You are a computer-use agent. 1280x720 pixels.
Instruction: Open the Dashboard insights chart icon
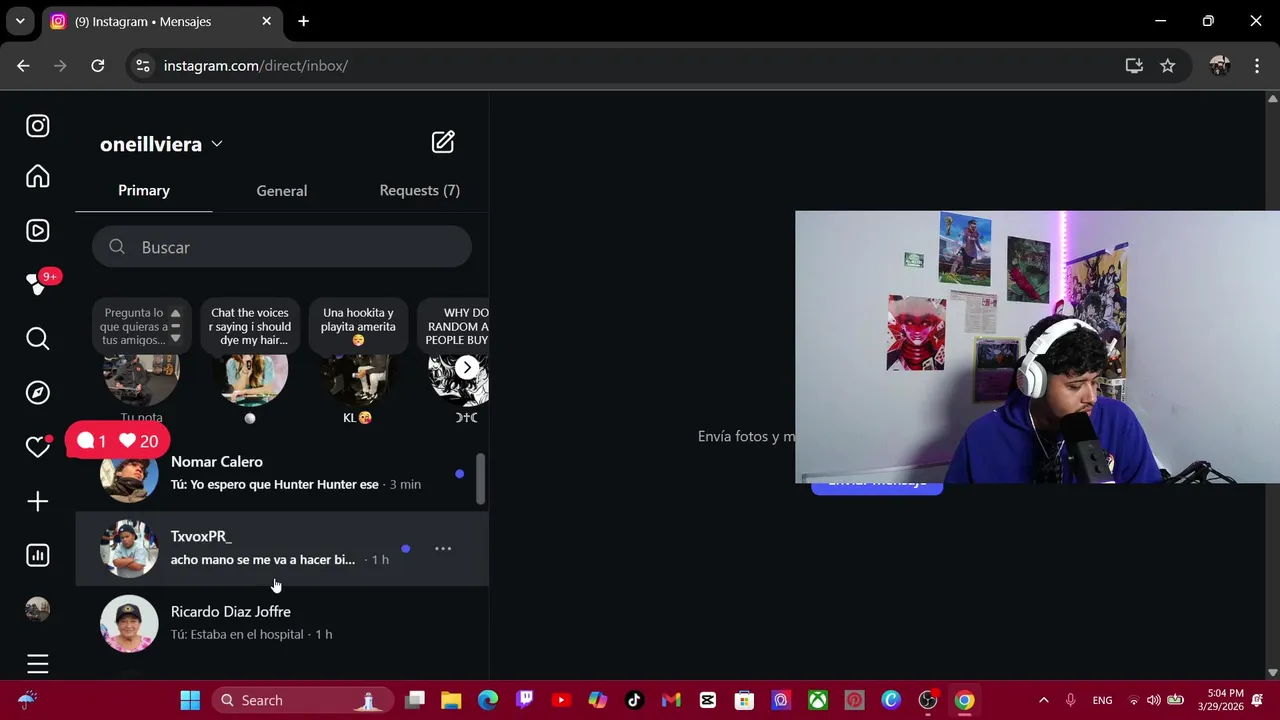(x=38, y=556)
